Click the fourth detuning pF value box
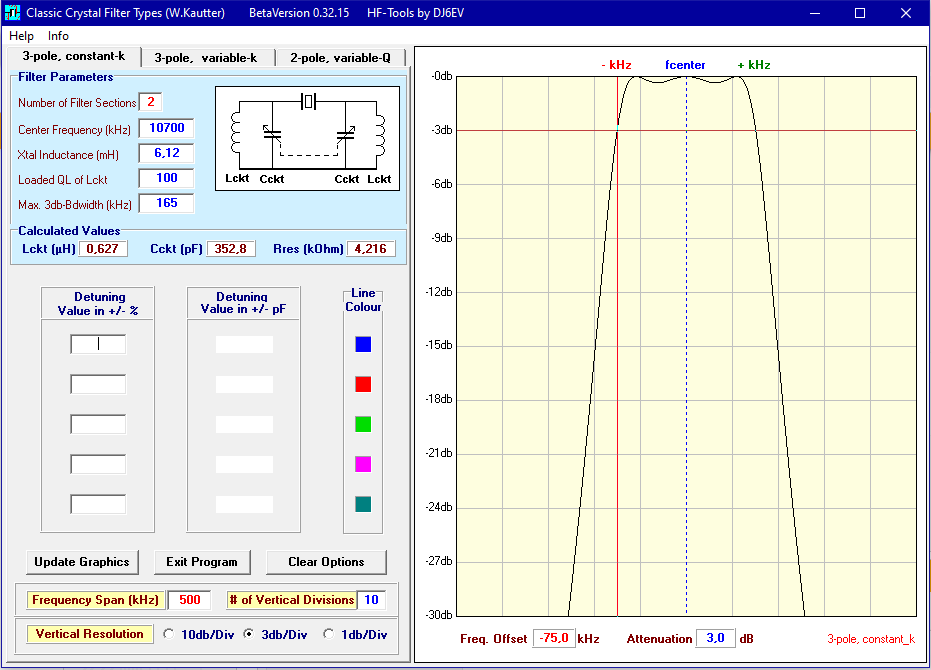This screenshot has width=931, height=670. pos(244,464)
